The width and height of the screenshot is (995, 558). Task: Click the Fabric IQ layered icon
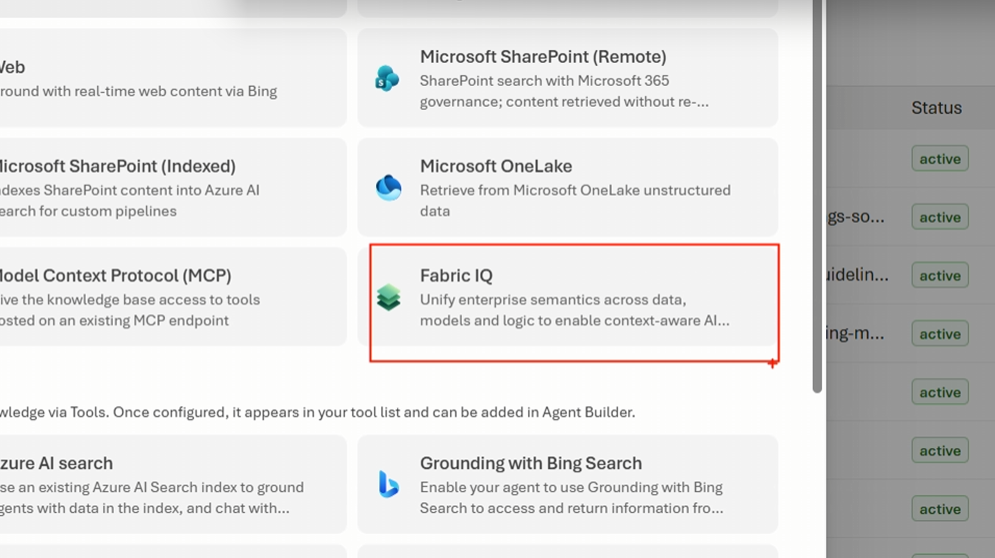coord(388,297)
